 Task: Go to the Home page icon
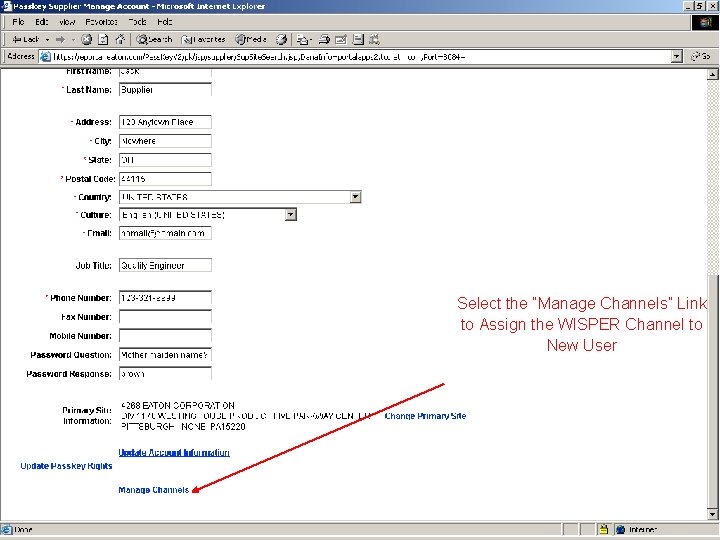coord(120,39)
